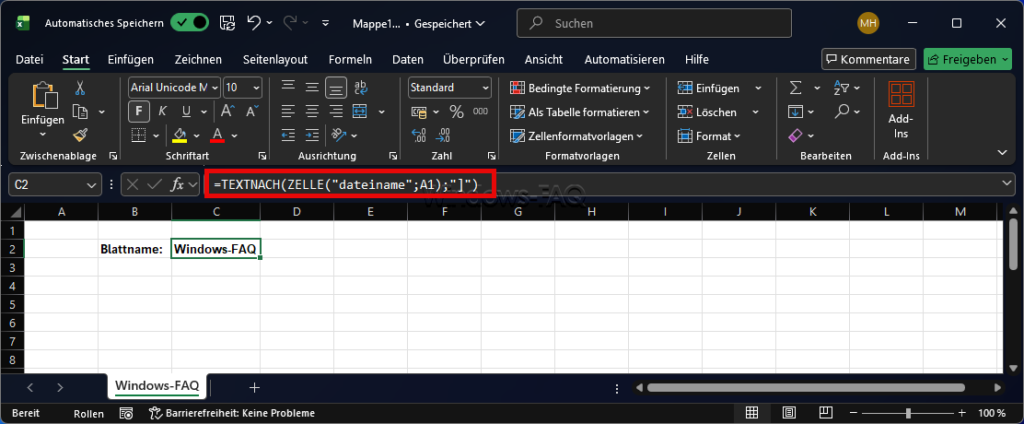Click the MH account avatar
This screenshot has height=424, width=1024.
pyautogui.click(x=868, y=23)
